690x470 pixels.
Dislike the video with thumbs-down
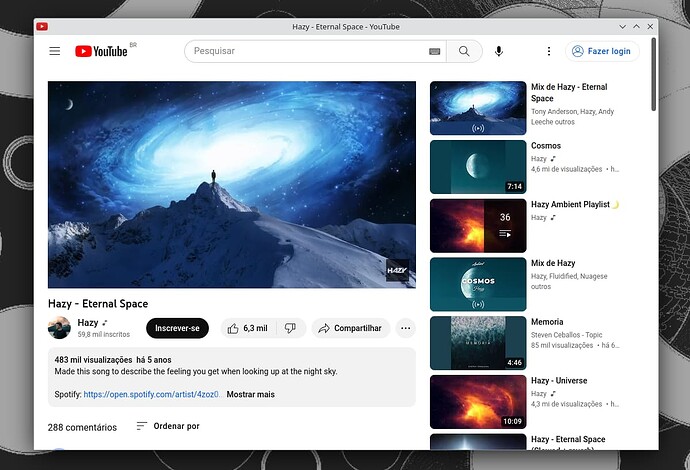point(290,328)
